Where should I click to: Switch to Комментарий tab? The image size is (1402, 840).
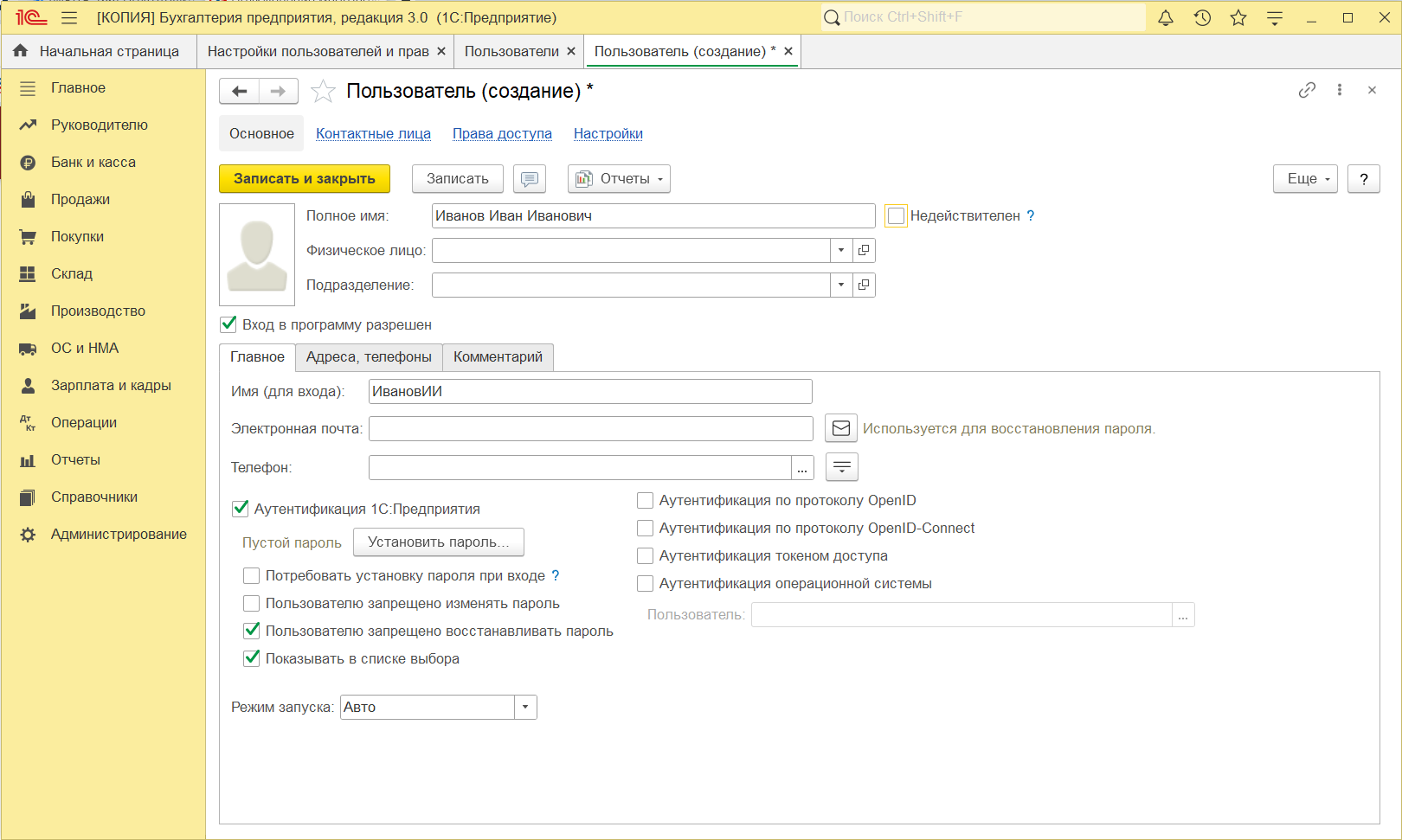click(498, 357)
